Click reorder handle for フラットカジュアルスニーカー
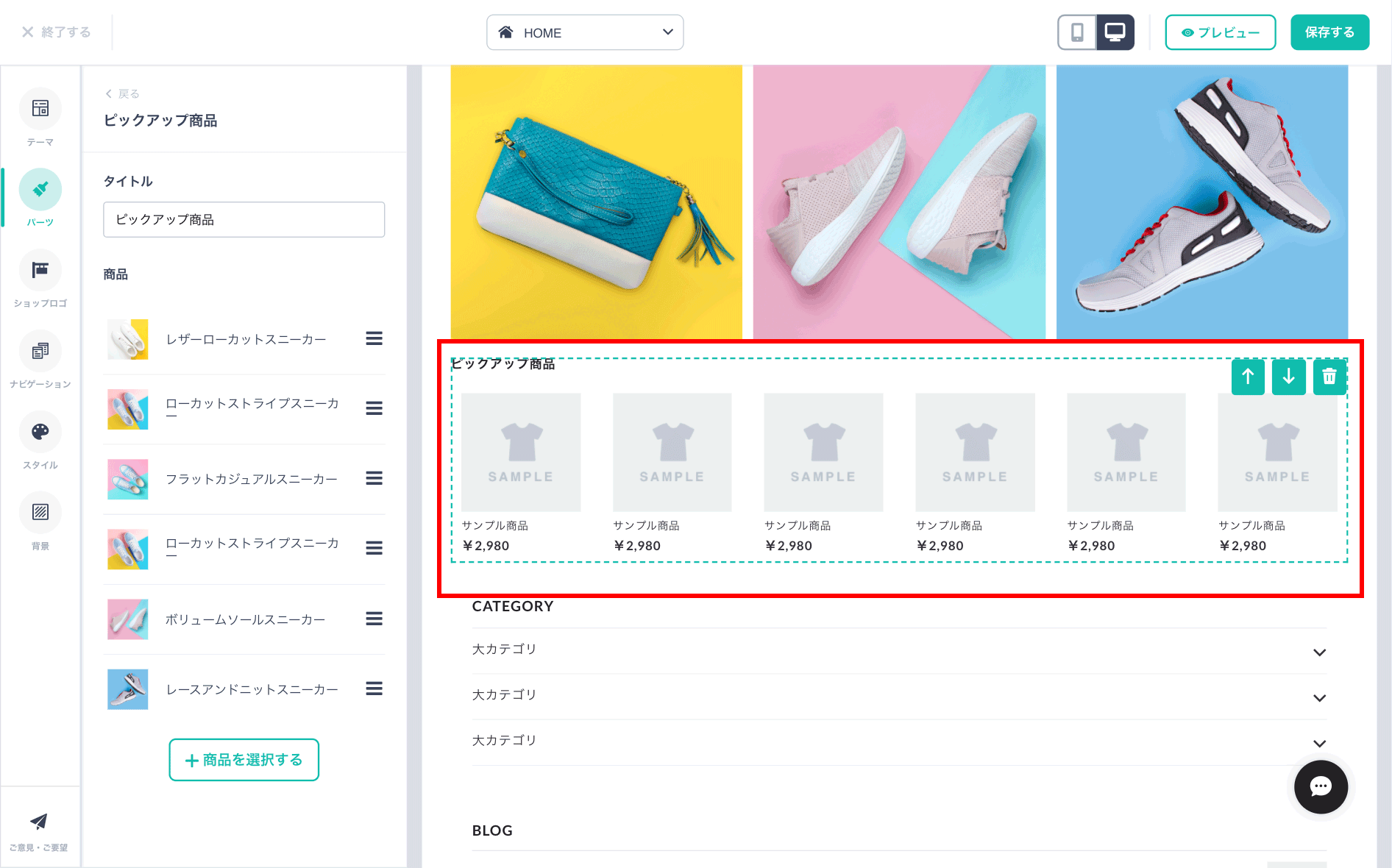Image resolution: width=1392 pixels, height=868 pixels. point(374,478)
